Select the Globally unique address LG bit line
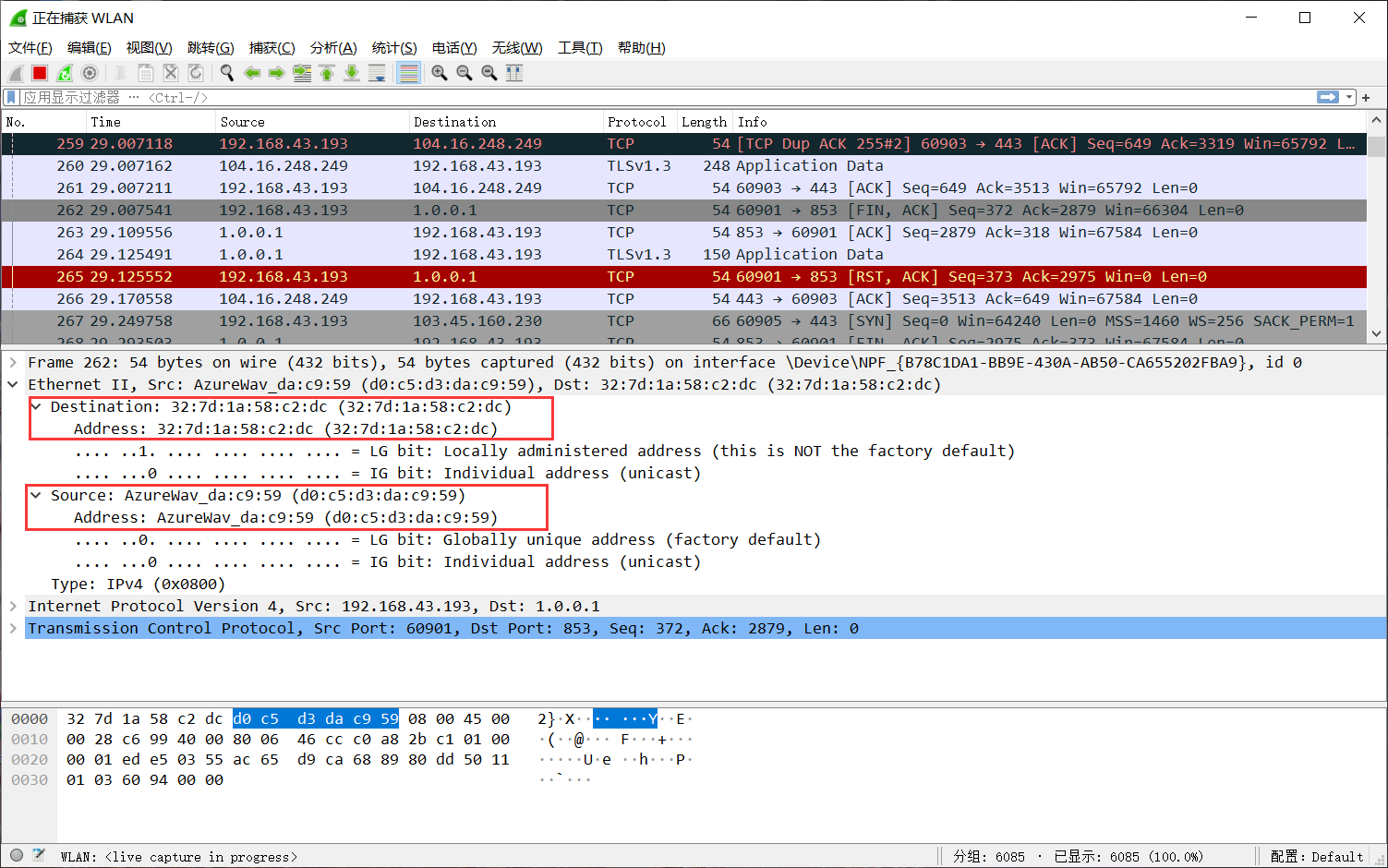 point(448,539)
